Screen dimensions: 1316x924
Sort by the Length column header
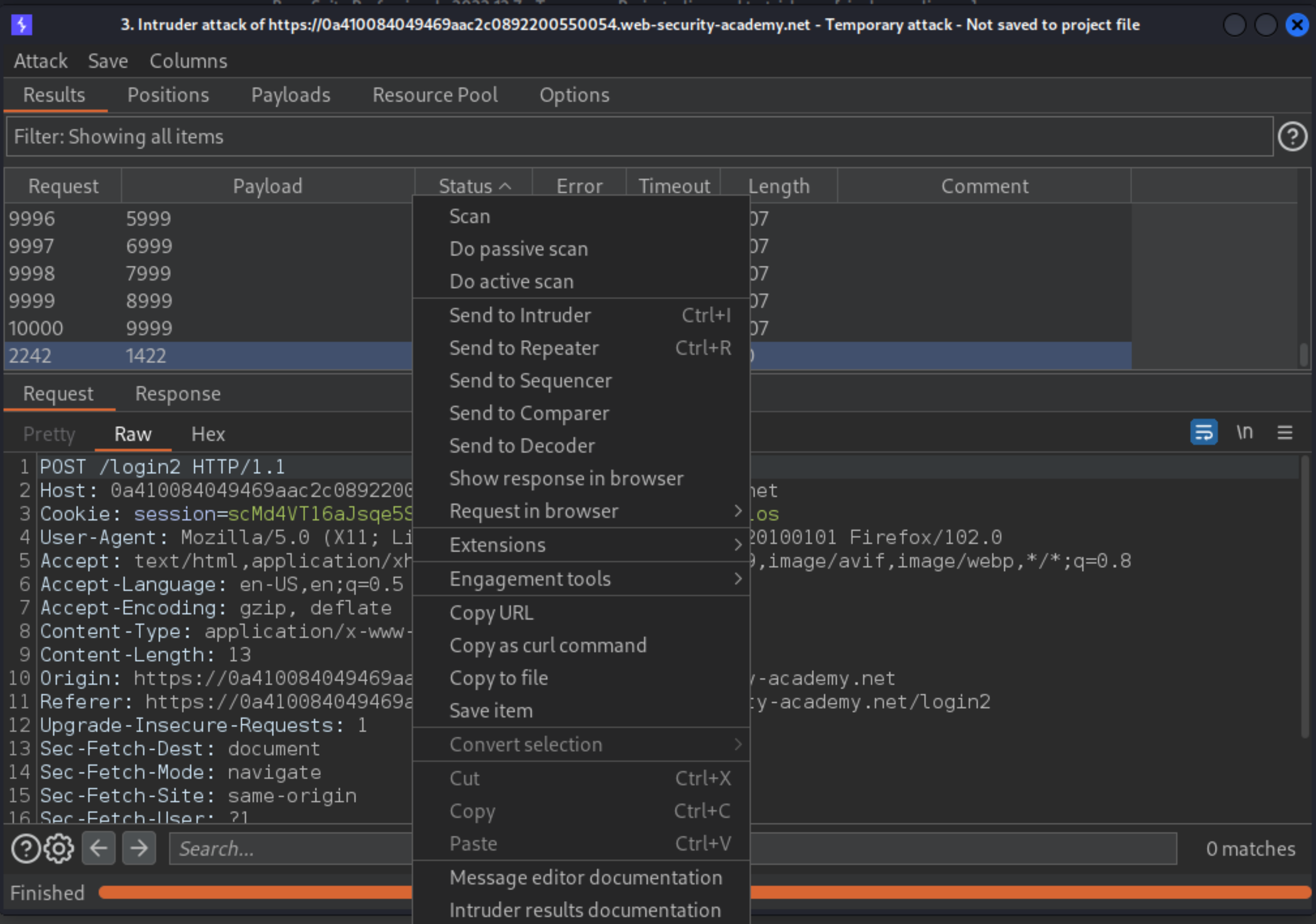pos(779,186)
